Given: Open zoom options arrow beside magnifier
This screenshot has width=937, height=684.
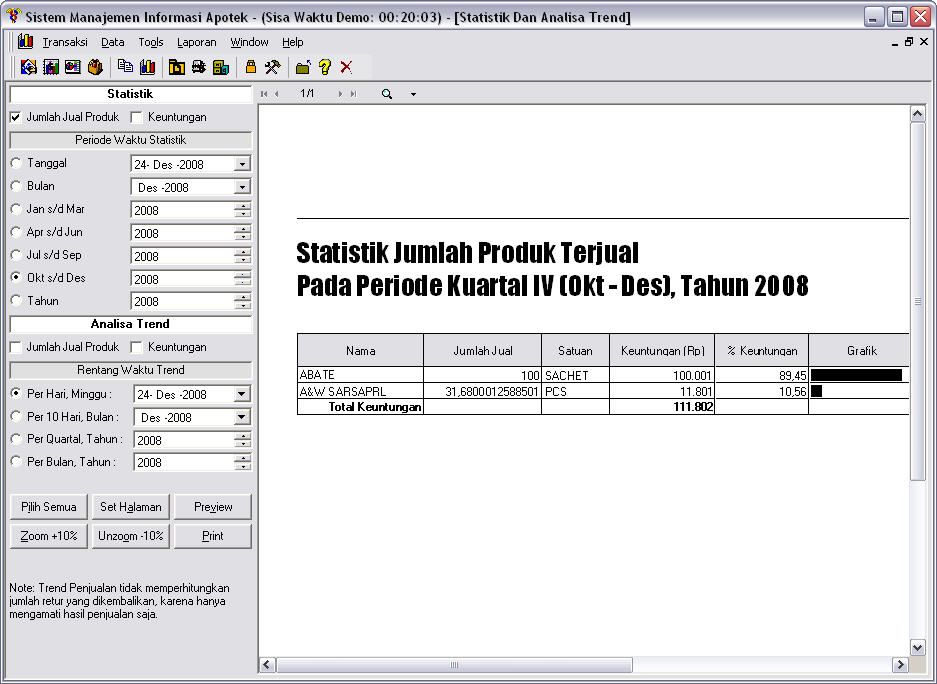Looking at the screenshot, I should 413,94.
